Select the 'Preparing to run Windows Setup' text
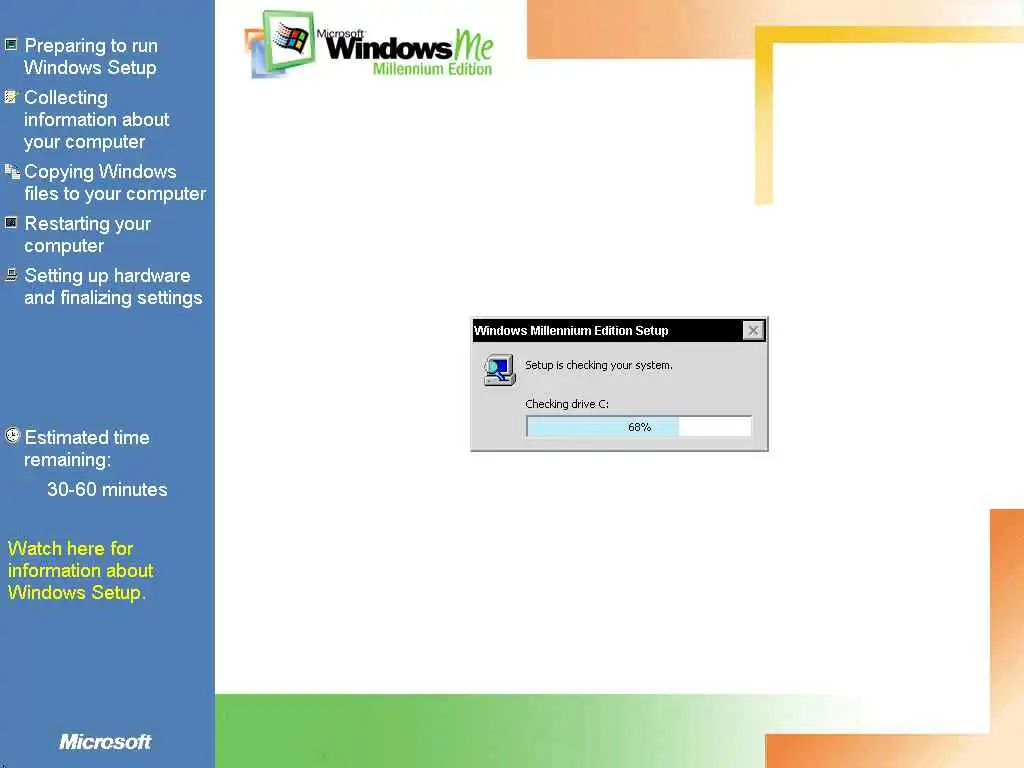Screen dimensions: 1024x768 point(91,56)
